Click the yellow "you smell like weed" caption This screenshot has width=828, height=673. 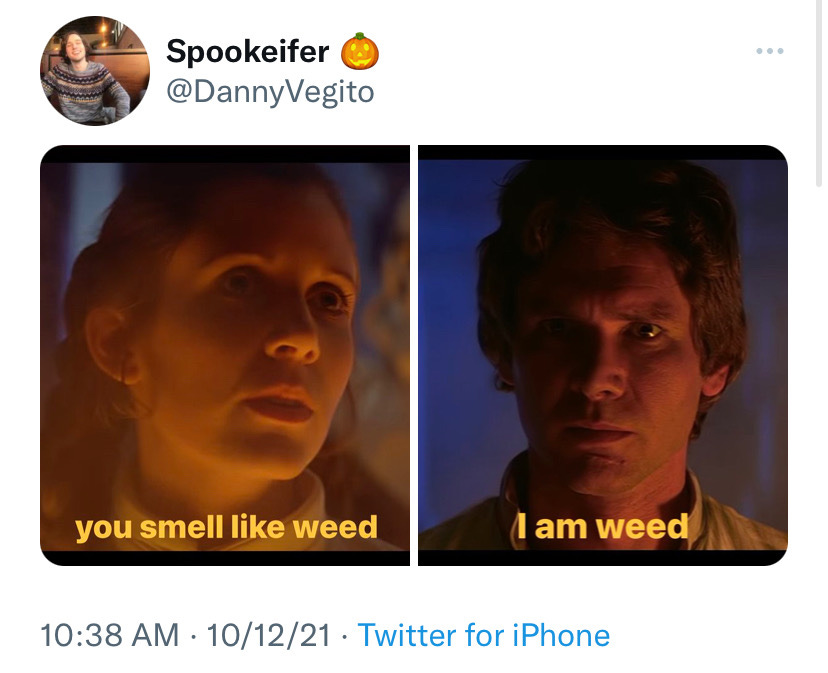(x=227, y=528)
